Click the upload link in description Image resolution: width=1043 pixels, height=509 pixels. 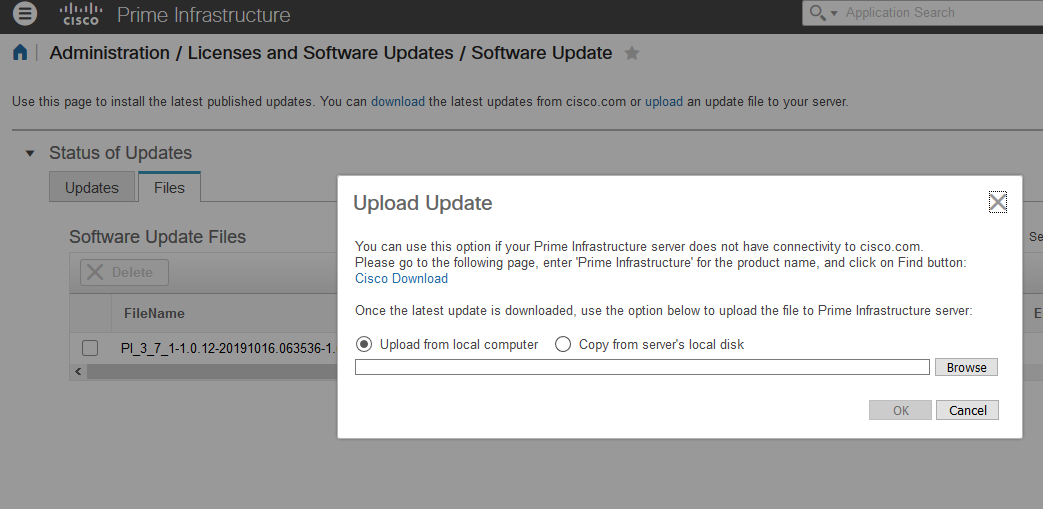(664, 102)
